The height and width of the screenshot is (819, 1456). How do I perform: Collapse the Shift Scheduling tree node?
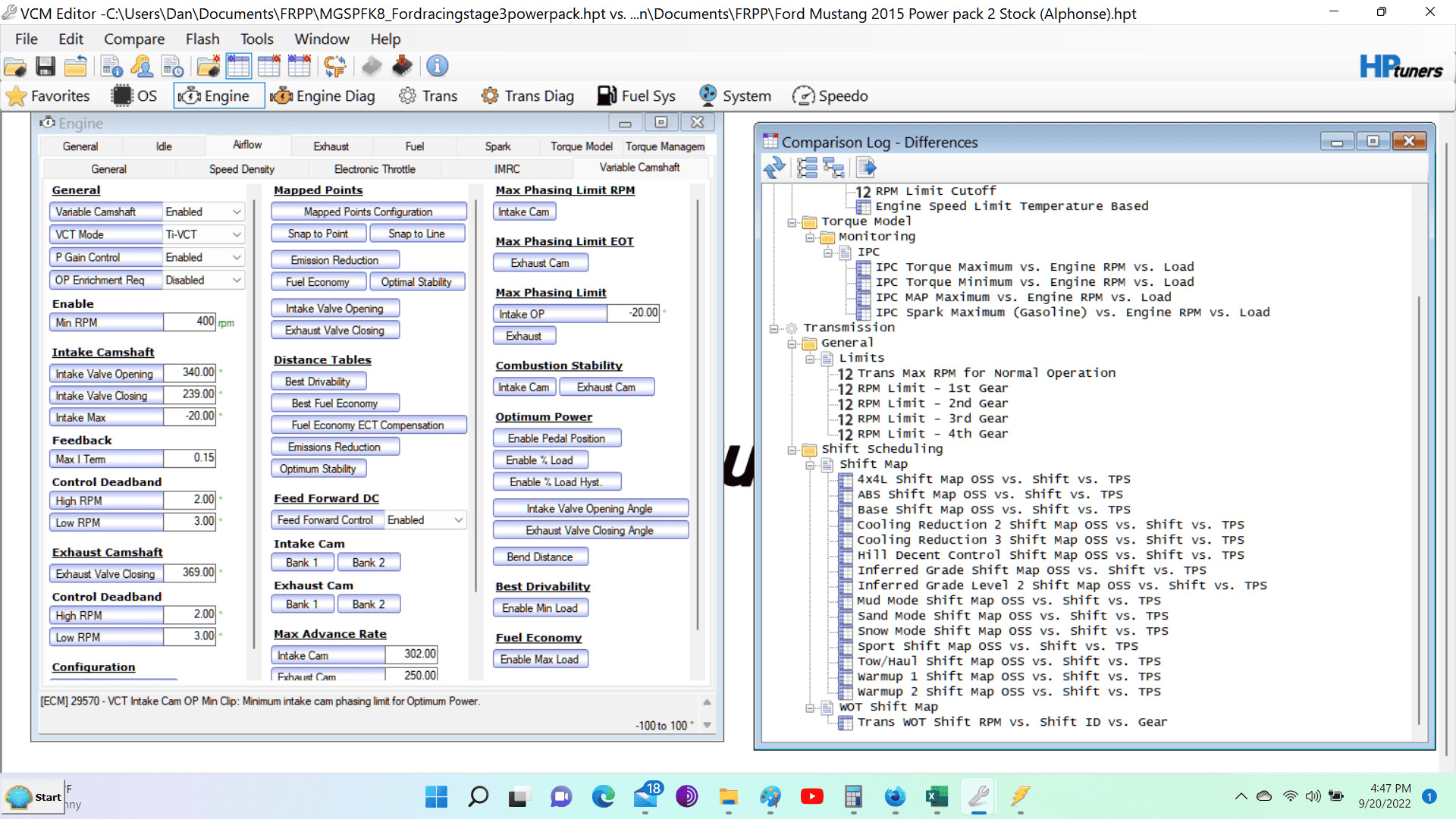click(792, 450)
